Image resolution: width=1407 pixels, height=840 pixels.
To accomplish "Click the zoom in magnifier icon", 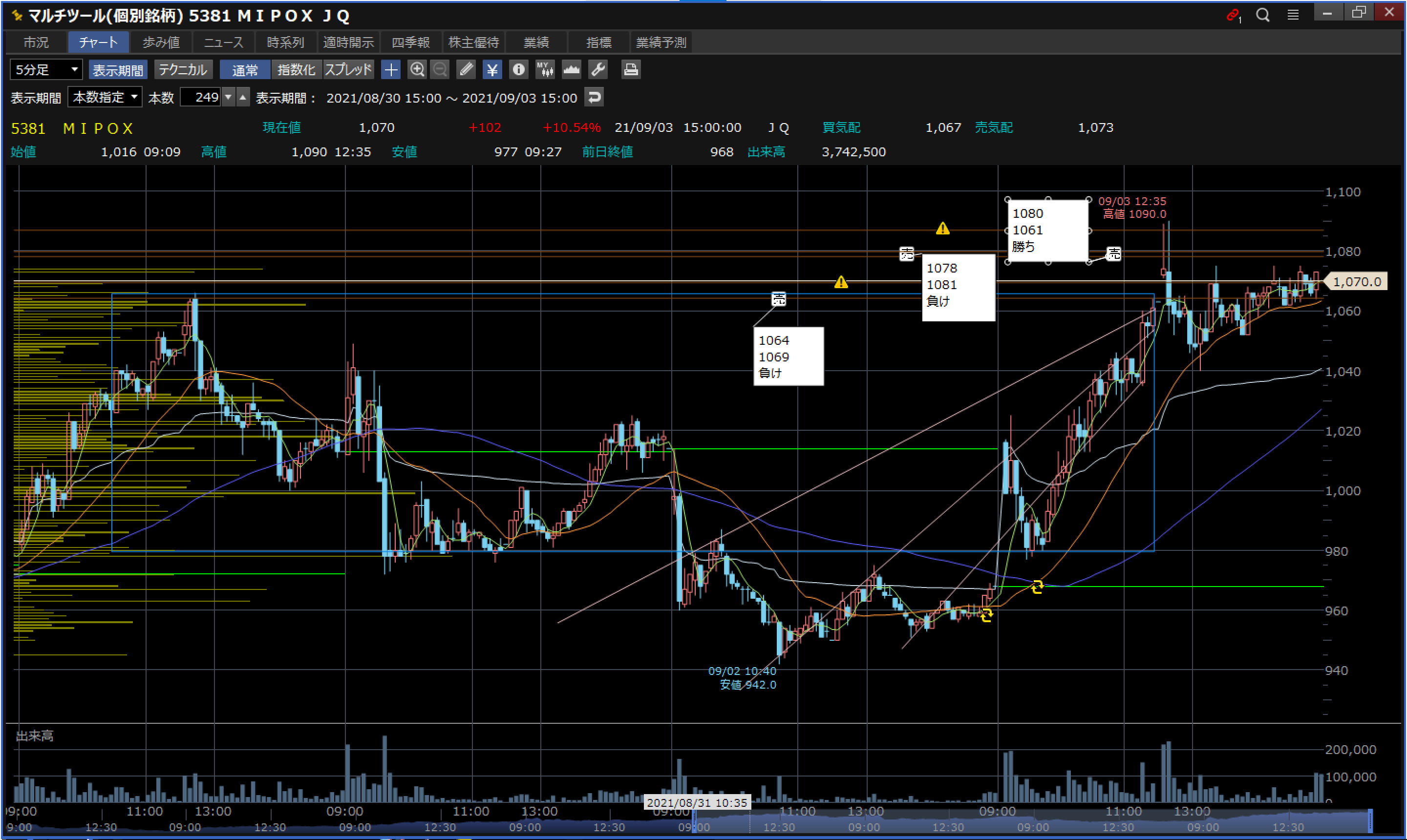I will (417, 70).
